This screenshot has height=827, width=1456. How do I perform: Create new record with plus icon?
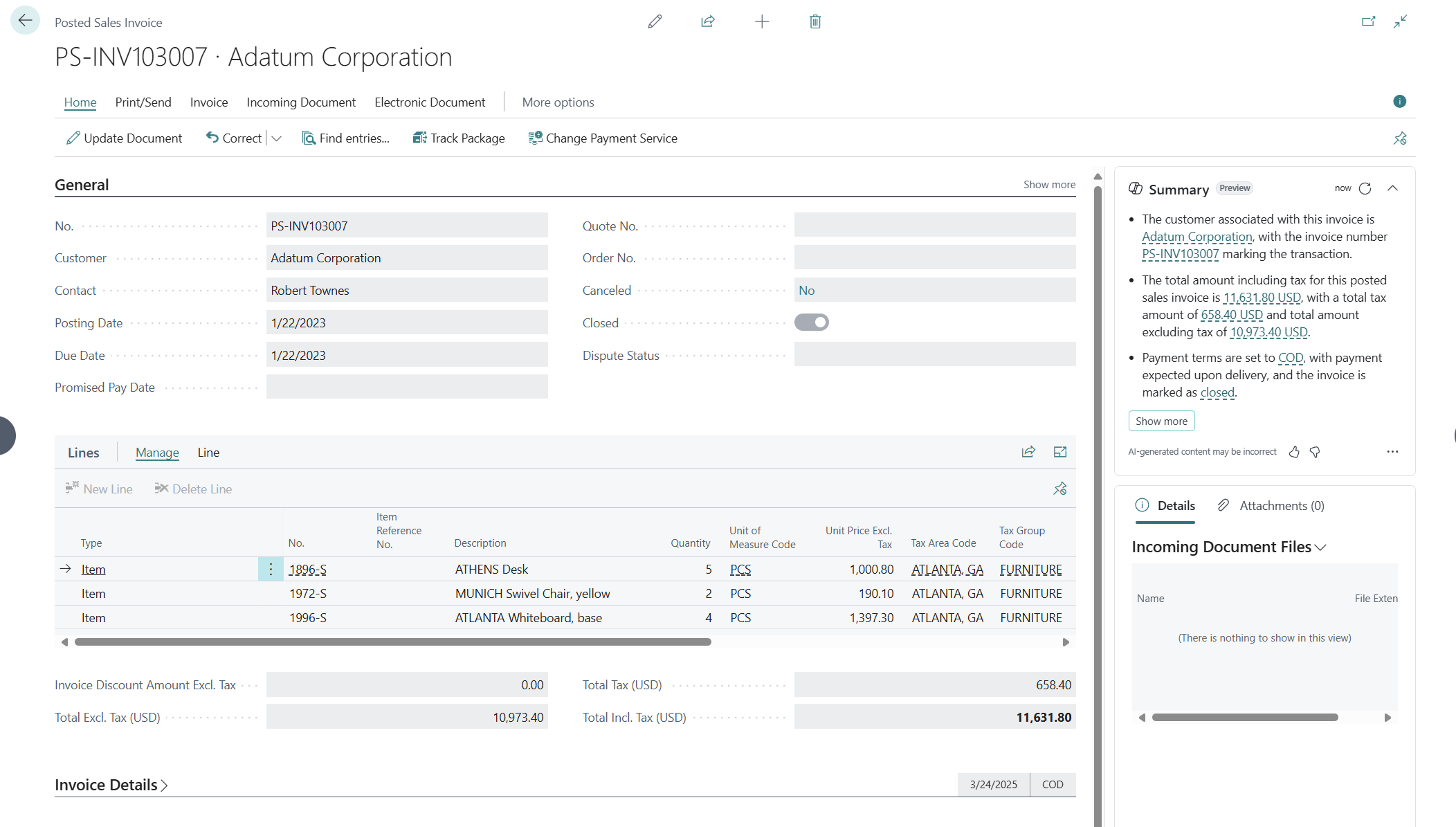click(762, 21)
